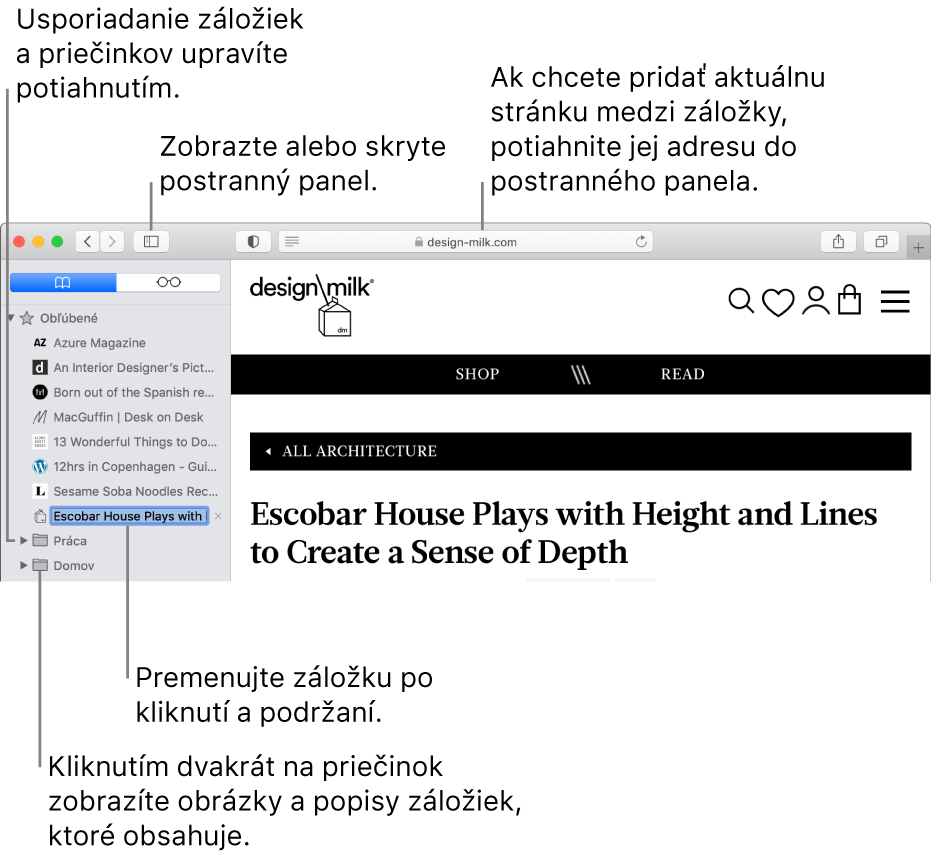
Task: Switch to the Reading List glasses segment
Action: [x=167, y=282]
